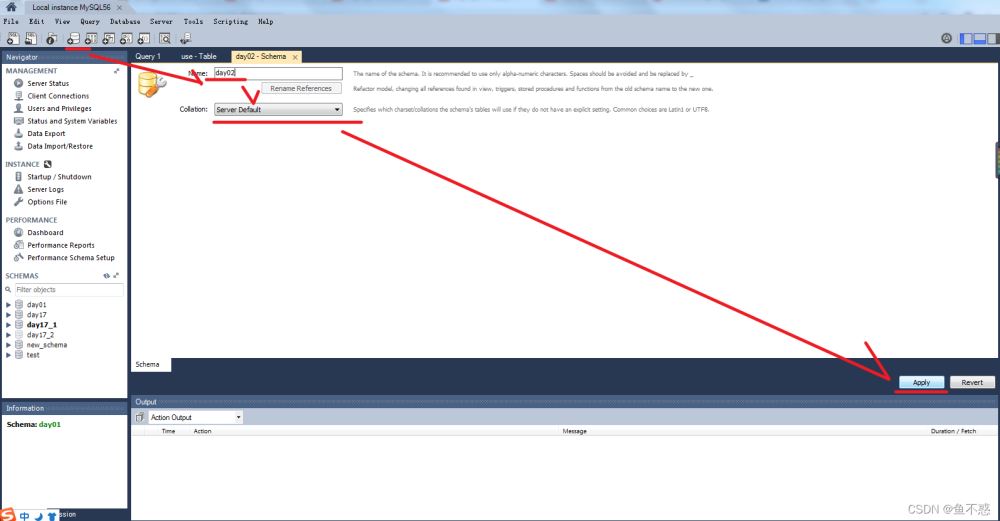Expand the SCHEMAS section to full height

click(x=116, y=276)
